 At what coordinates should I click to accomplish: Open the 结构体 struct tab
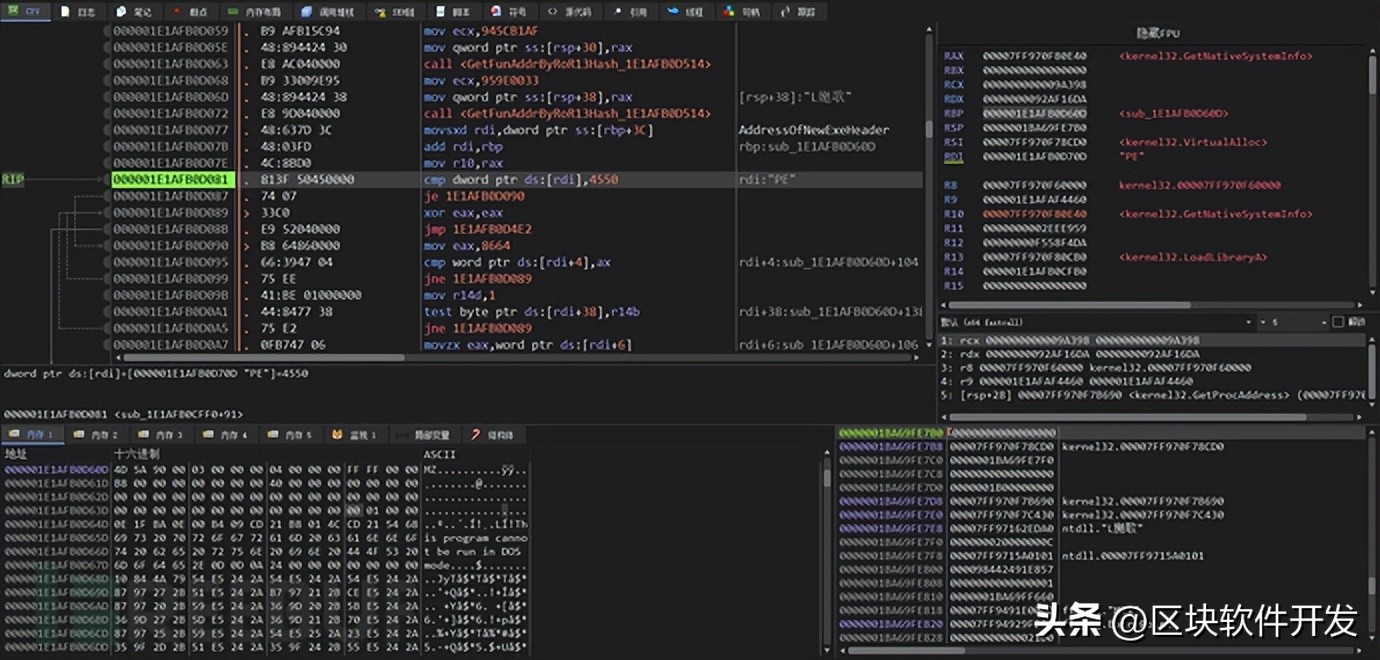click(493, 435)
